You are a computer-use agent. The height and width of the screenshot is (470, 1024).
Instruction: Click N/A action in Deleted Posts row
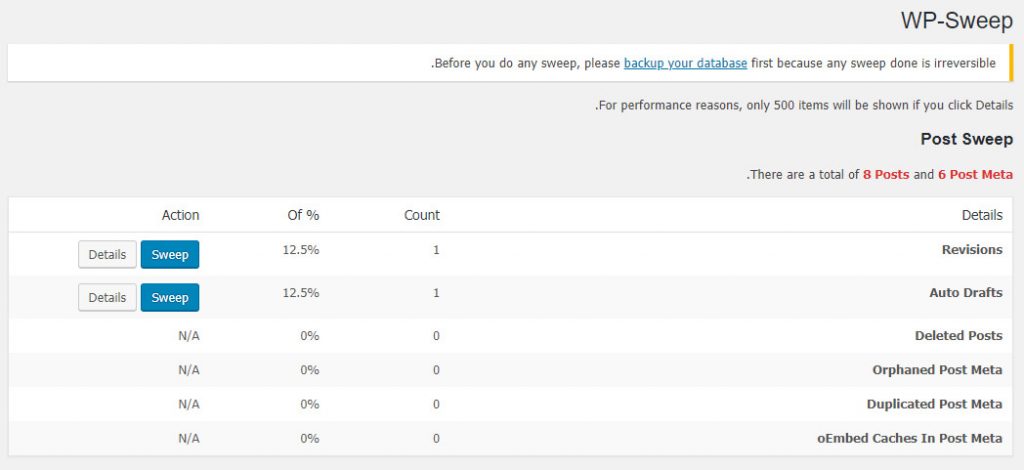189,336
